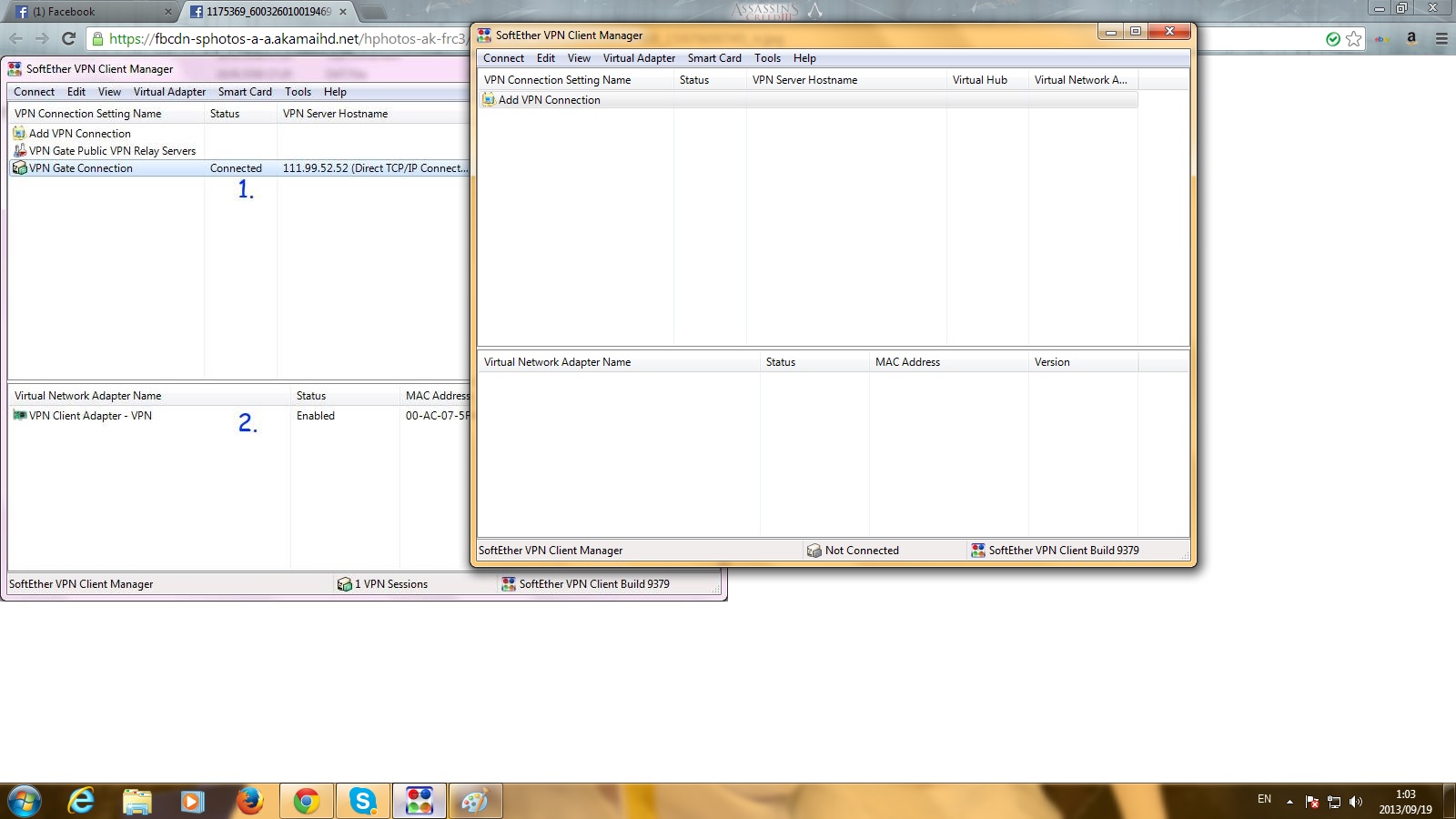Minimize the front SoftEther VPN Client Manager window
Screen dimensions: 1456x819
(1110, 32)
